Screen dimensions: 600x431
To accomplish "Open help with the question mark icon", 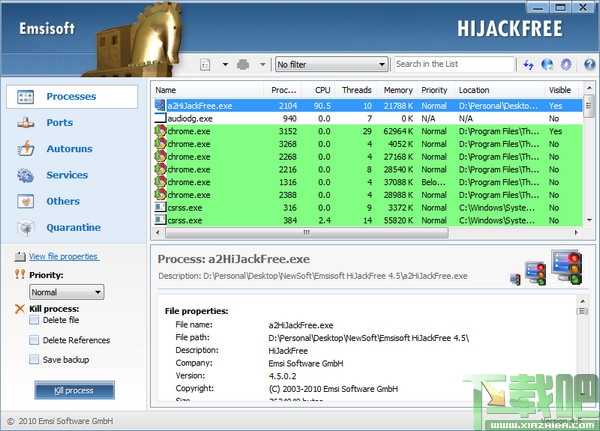I will tap(590, 64).
